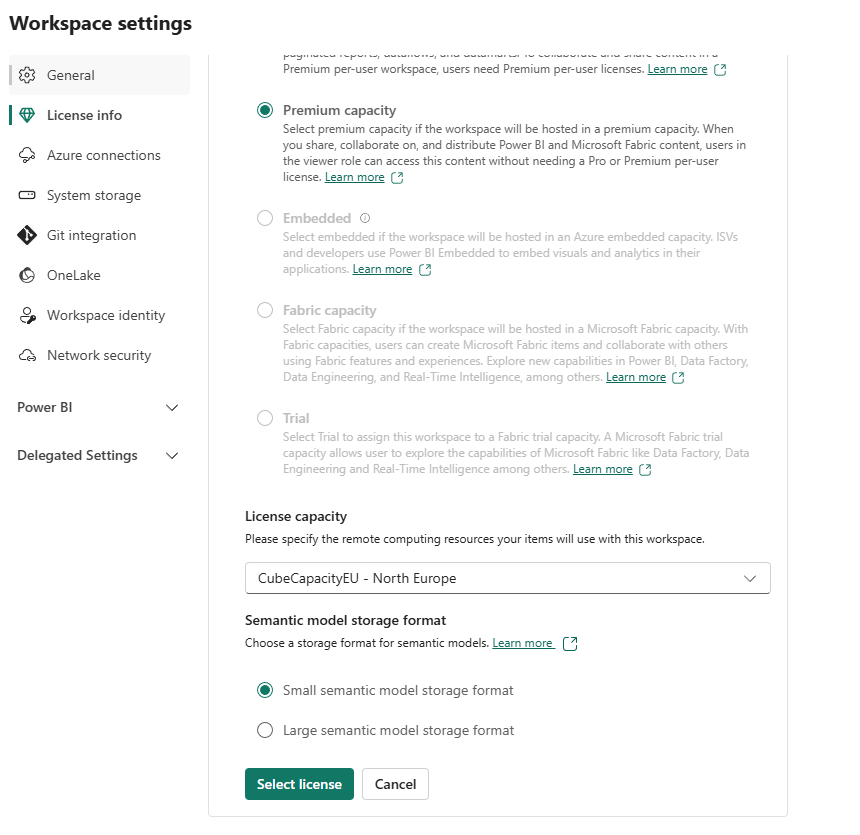The image size is (860, 835).
Task: Click the Embedded info icon
Action: pyautogui.click(x=365, y=218)
